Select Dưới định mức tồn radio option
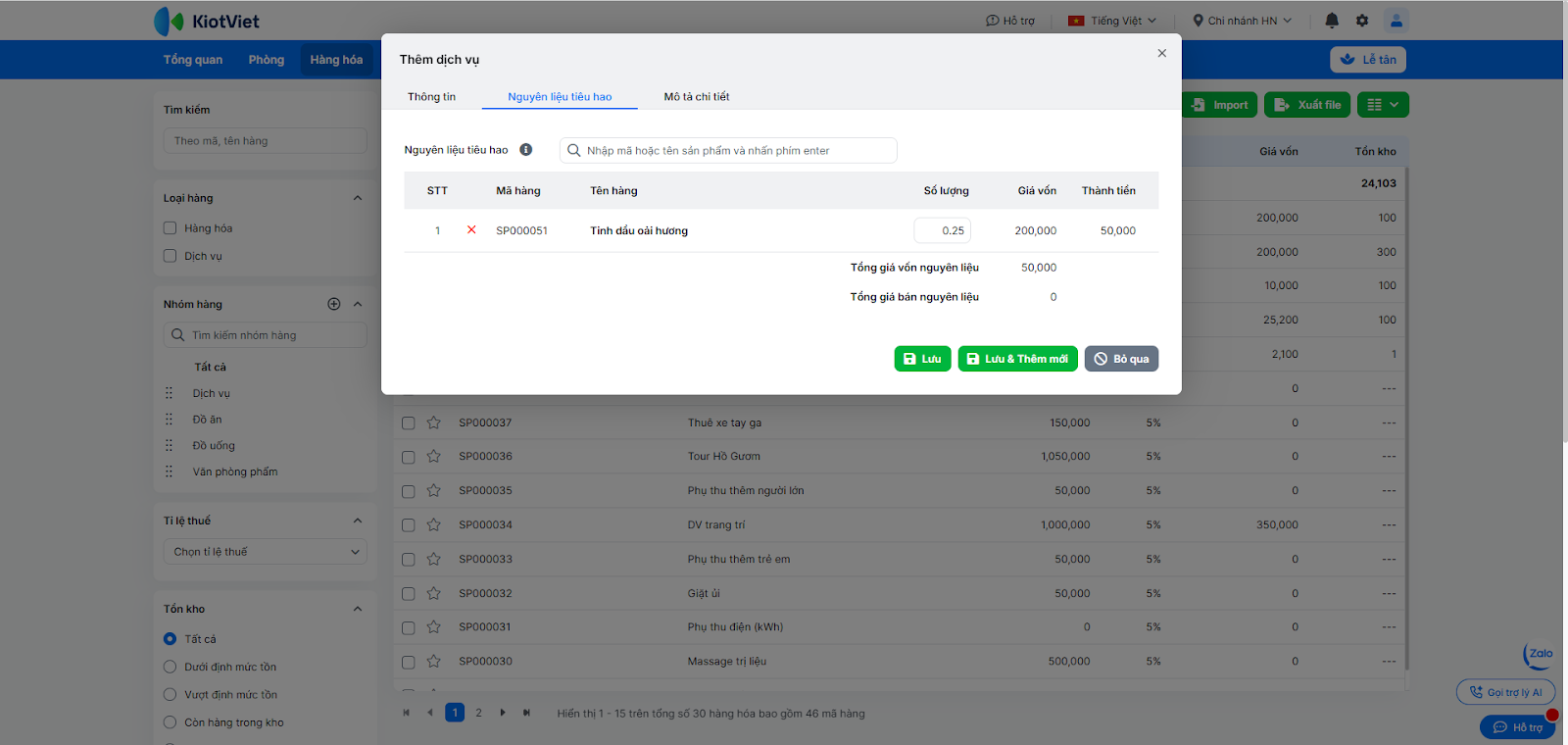Screen dimensions: 1568x745 point(171,667)
